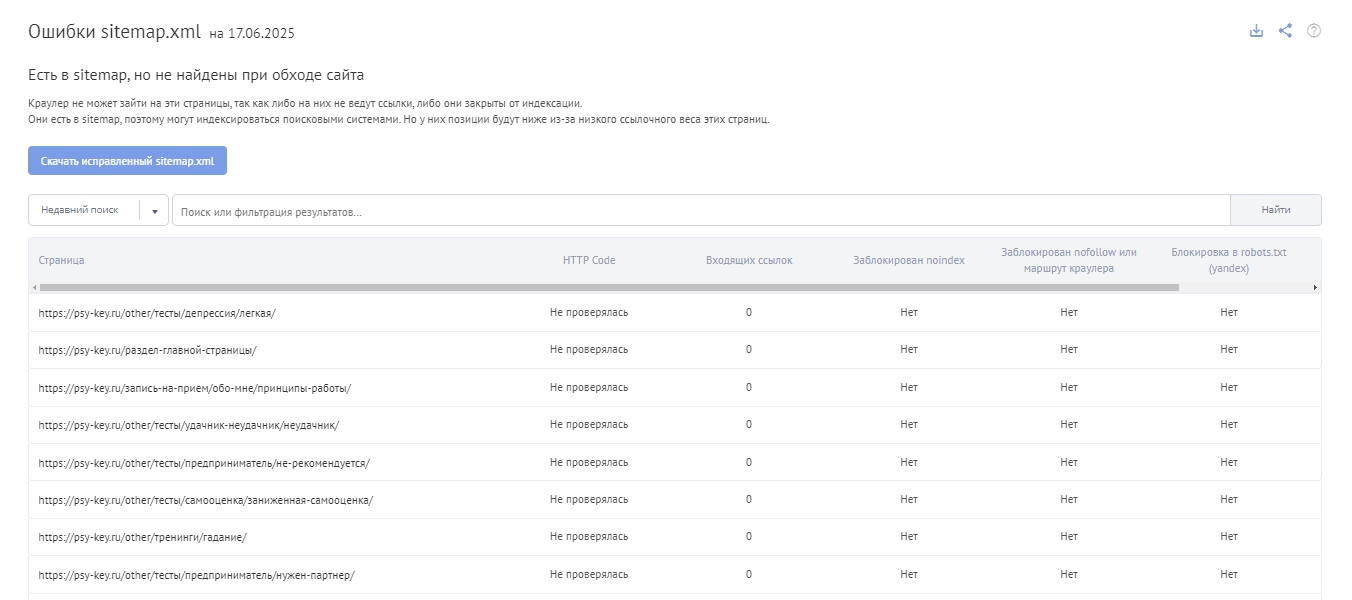Click noindex value in раздел-главной-страницы row
This screenshot has width=1352, height=600.
[909, 350]
